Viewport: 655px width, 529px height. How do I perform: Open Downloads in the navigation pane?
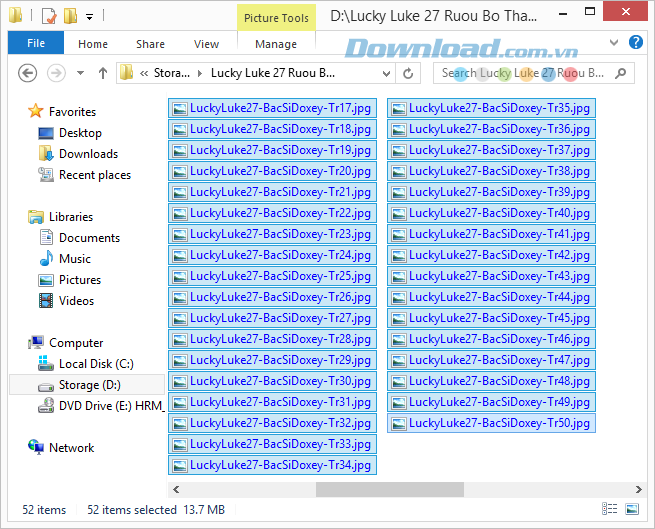click(x=78, y=154)
